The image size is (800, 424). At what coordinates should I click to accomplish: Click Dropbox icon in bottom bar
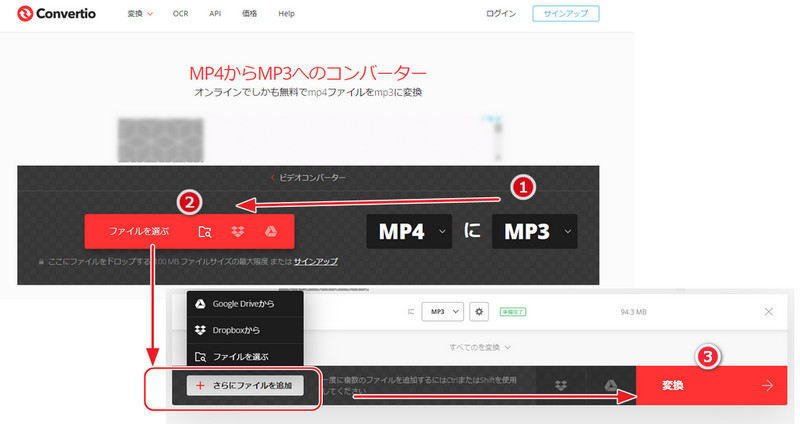(x=561, y=385)
